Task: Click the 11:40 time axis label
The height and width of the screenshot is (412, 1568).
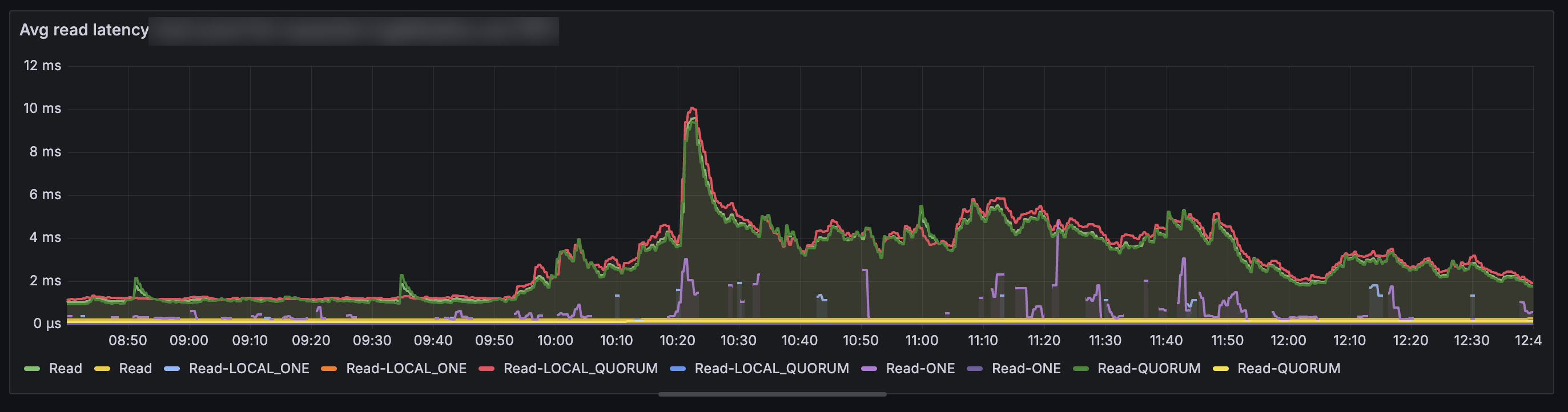Action: [1166, 340]
